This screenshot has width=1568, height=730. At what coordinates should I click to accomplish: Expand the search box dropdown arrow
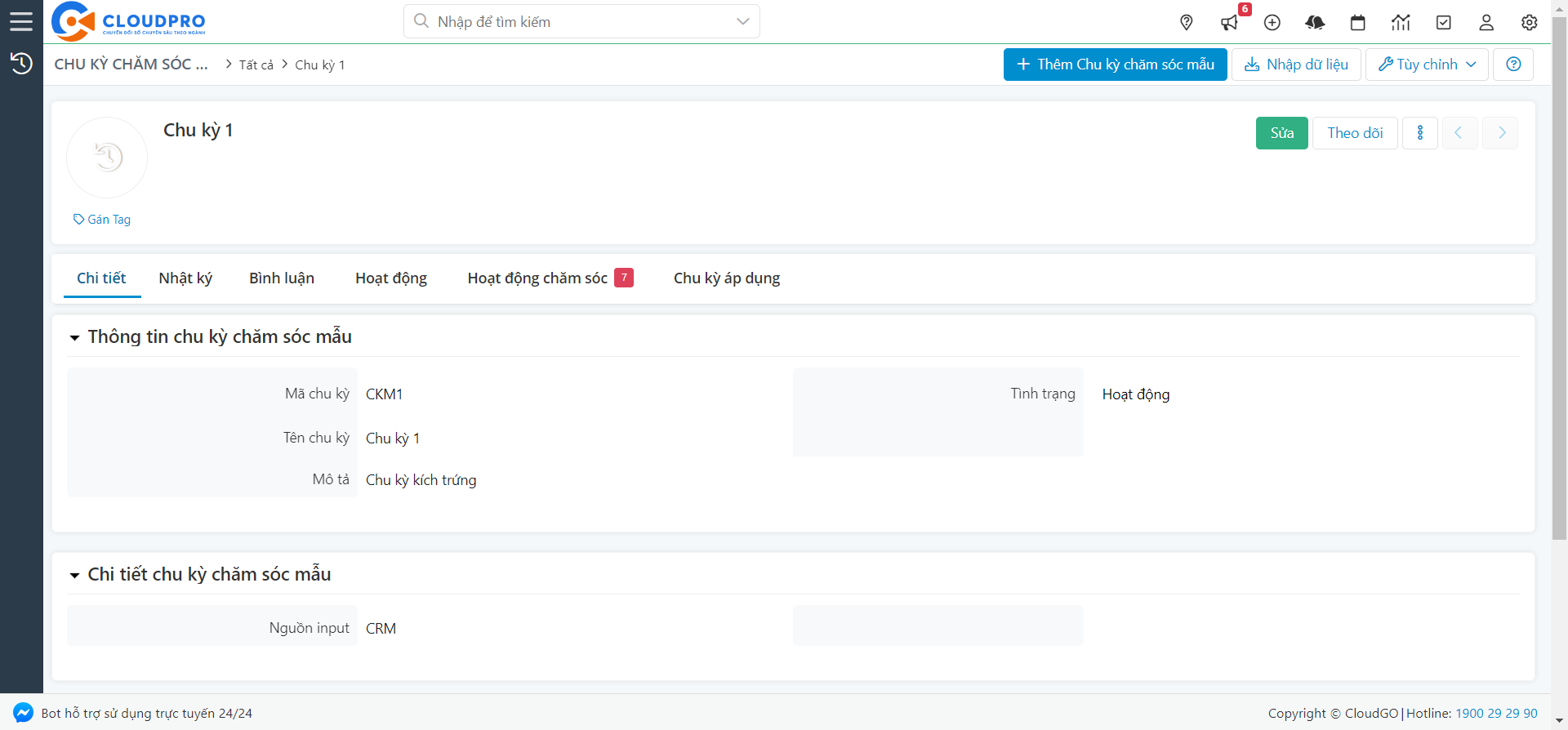[x=742, y=21]
